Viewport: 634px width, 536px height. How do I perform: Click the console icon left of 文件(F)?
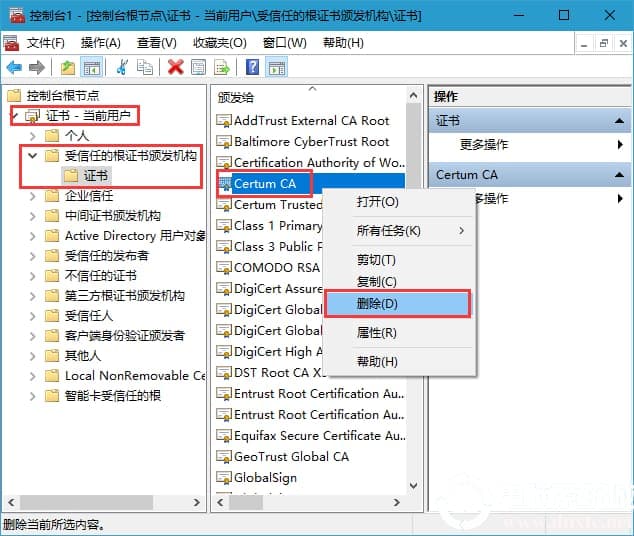(x=11, y=43)
